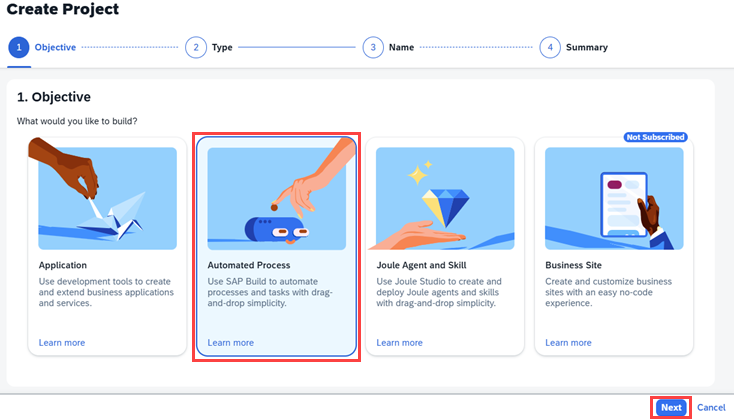Cancel the Create Project wizard

711,408
